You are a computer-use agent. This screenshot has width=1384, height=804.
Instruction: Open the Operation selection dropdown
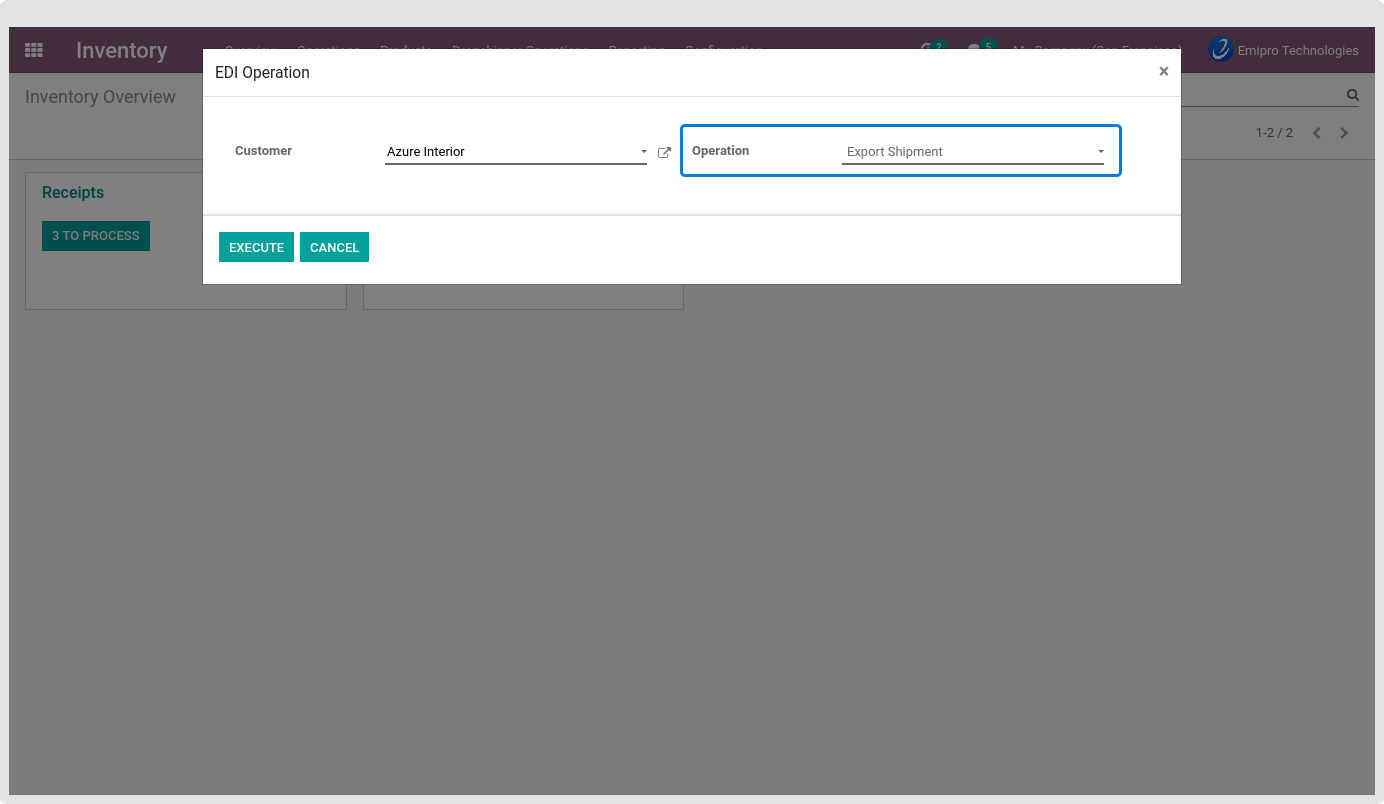[972, 152]
